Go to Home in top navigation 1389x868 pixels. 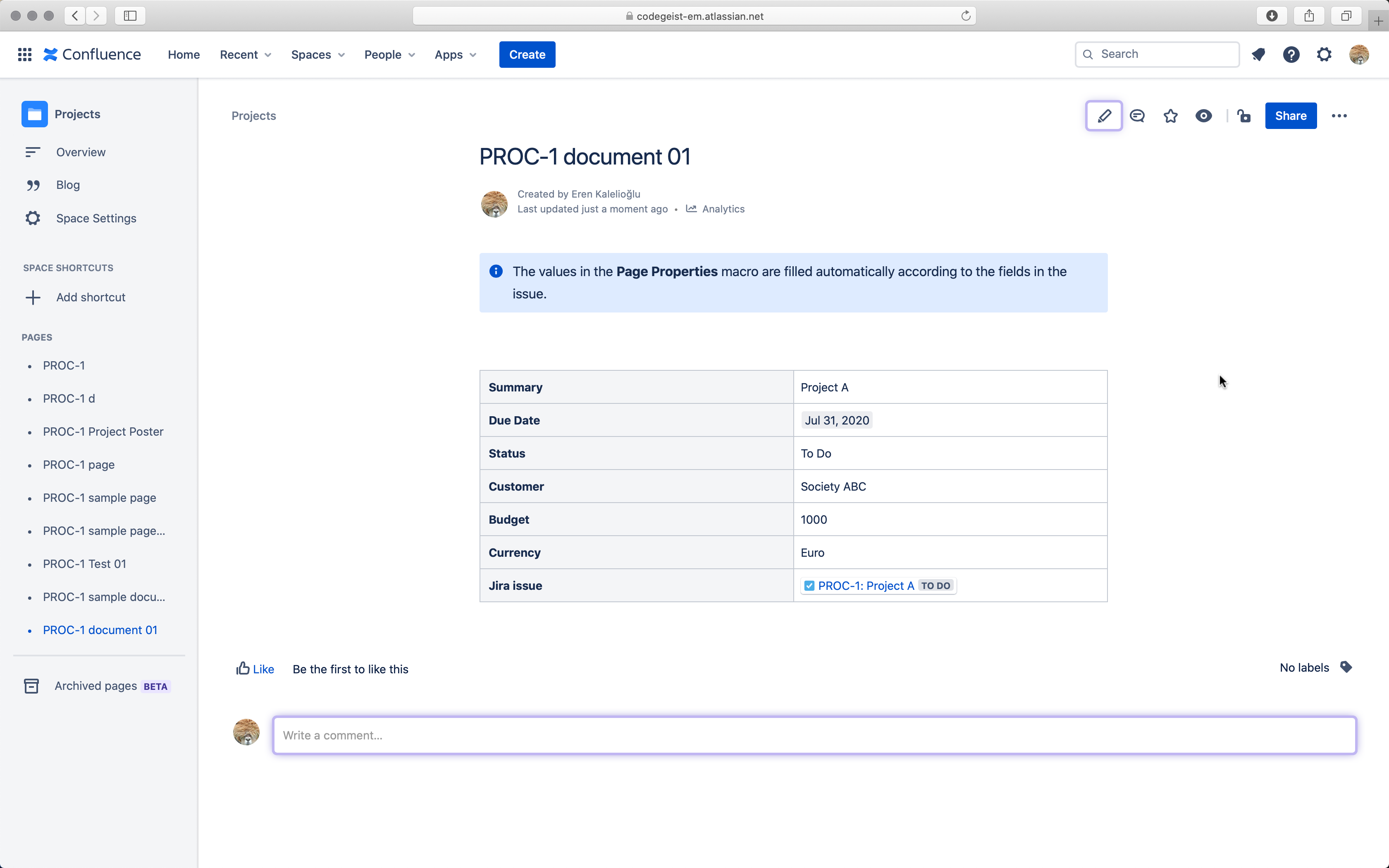point(184,55)
